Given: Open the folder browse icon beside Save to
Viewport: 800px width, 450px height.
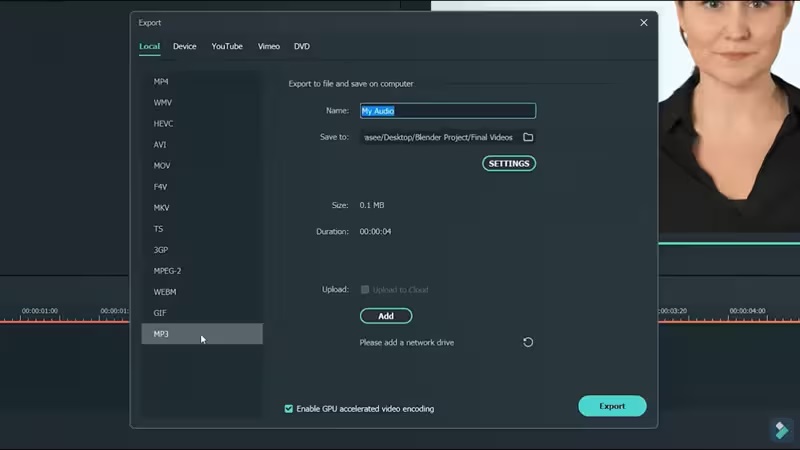Looking at the screenshot, I should [528, 137].
